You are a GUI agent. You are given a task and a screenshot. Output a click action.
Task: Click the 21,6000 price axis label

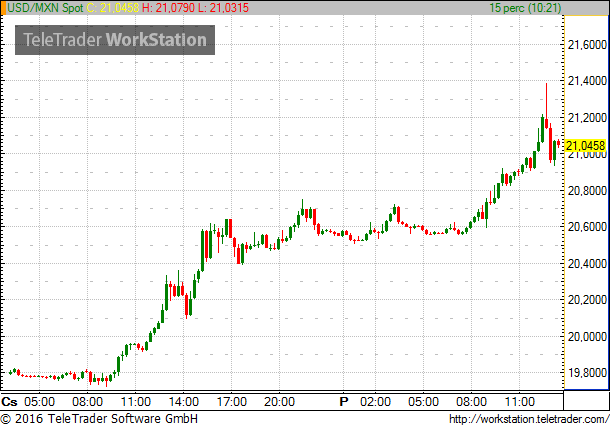[x=587, y=45]
